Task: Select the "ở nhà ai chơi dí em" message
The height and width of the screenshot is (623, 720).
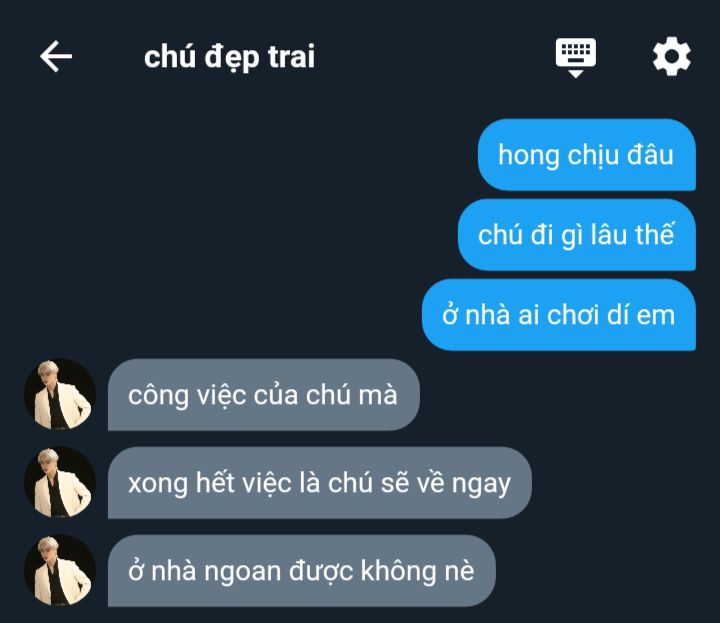Action: [559, 314]
